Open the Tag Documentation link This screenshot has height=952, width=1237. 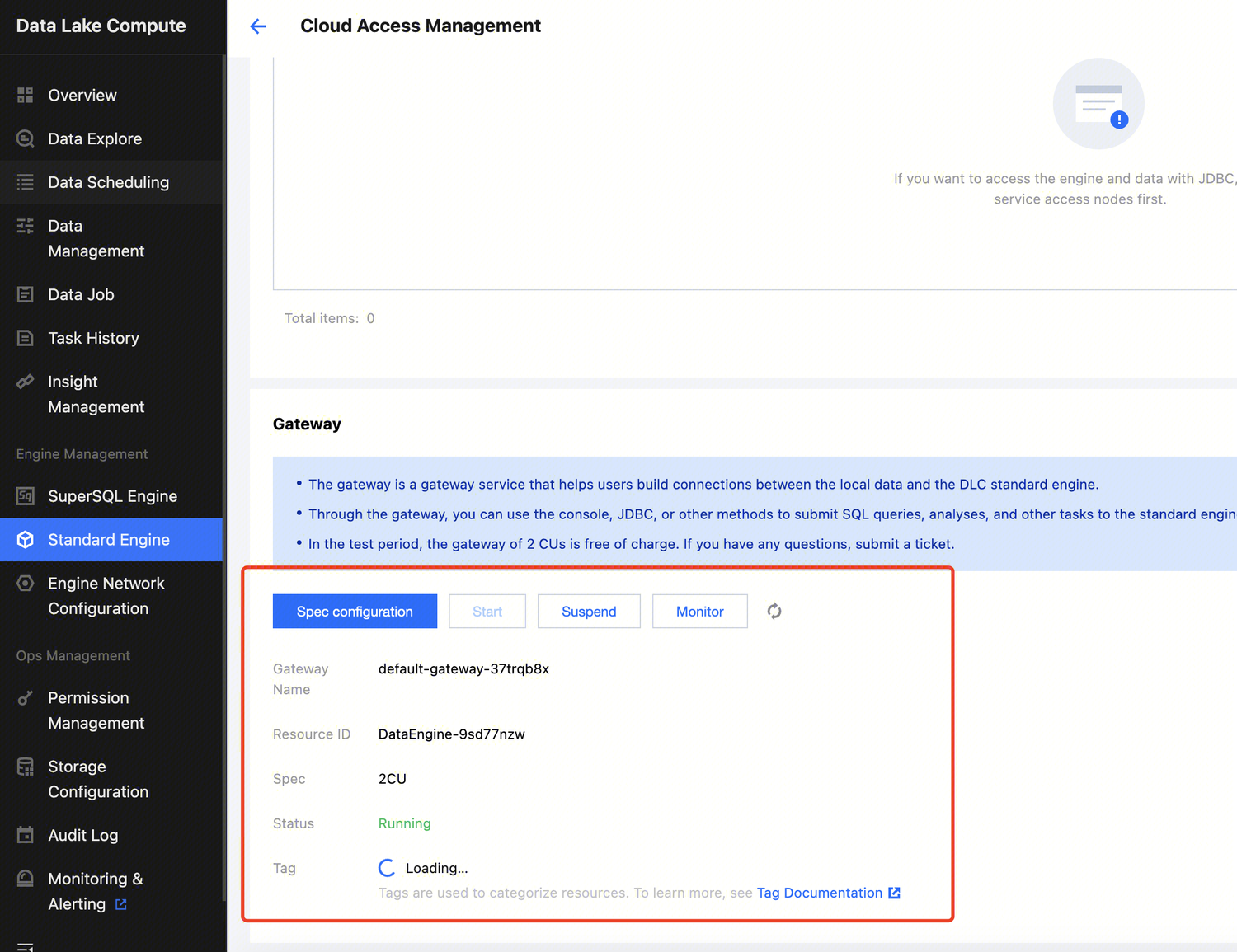pyautogui.click(x=819, y=893)
